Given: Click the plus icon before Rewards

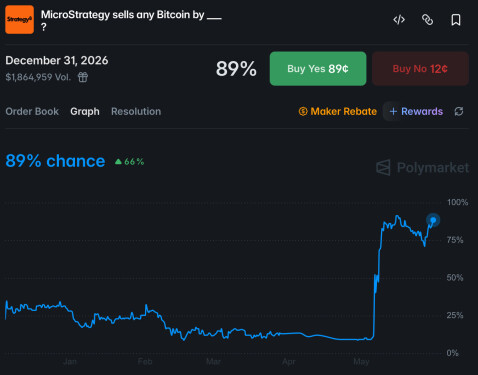Looking at the screenshot, I should click(x=393, y=111).
